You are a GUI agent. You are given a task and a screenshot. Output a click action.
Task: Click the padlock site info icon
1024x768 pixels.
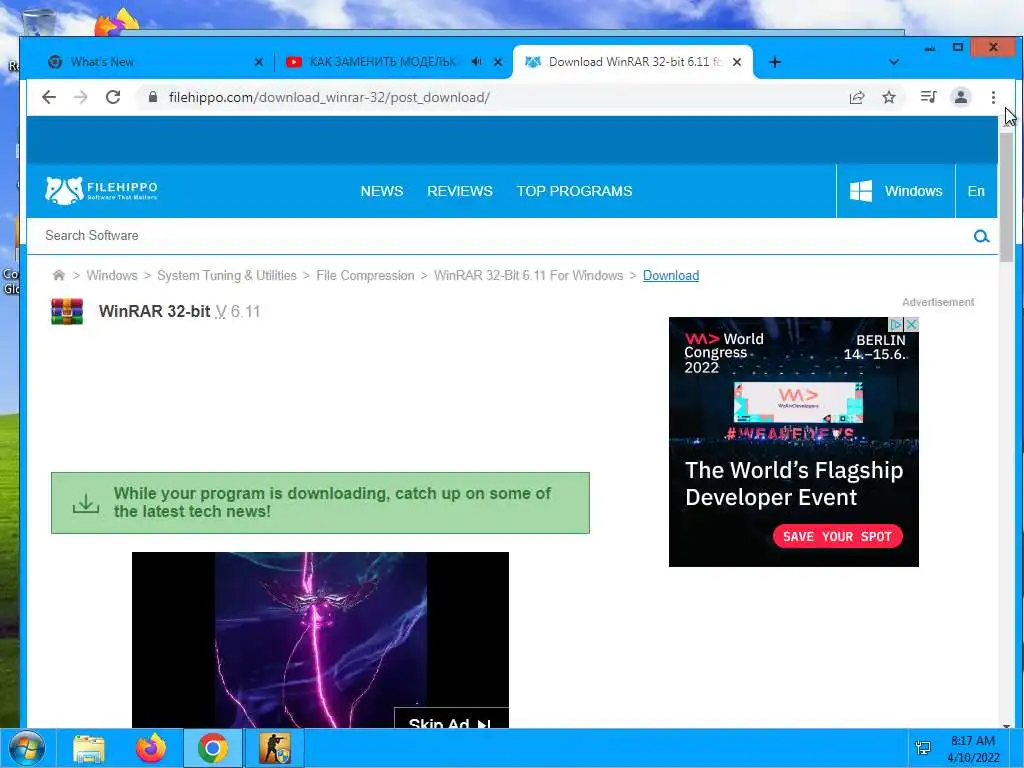click(x=153, y=97)
